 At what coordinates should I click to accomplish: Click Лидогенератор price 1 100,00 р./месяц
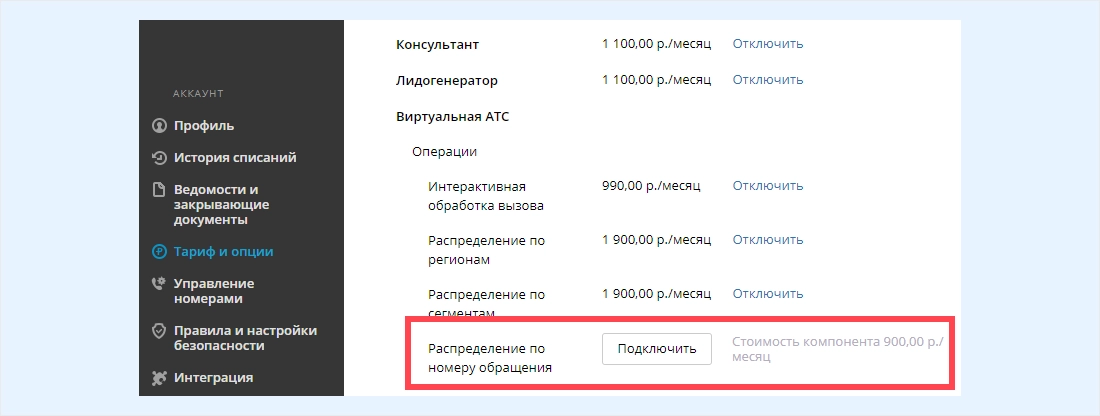tap(657, 80)
